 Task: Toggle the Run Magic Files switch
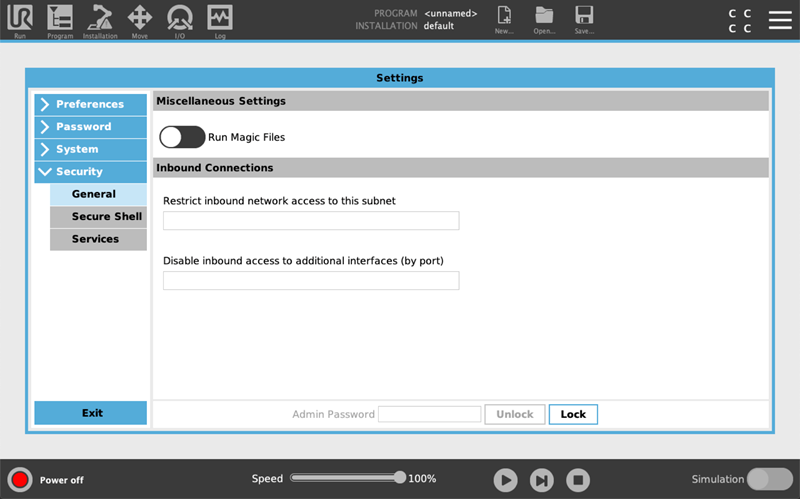pos(182,137)
